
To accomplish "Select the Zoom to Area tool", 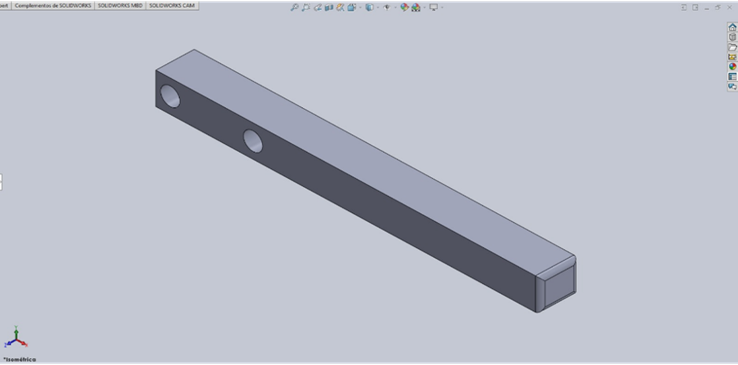I will [x=306, y=8].
